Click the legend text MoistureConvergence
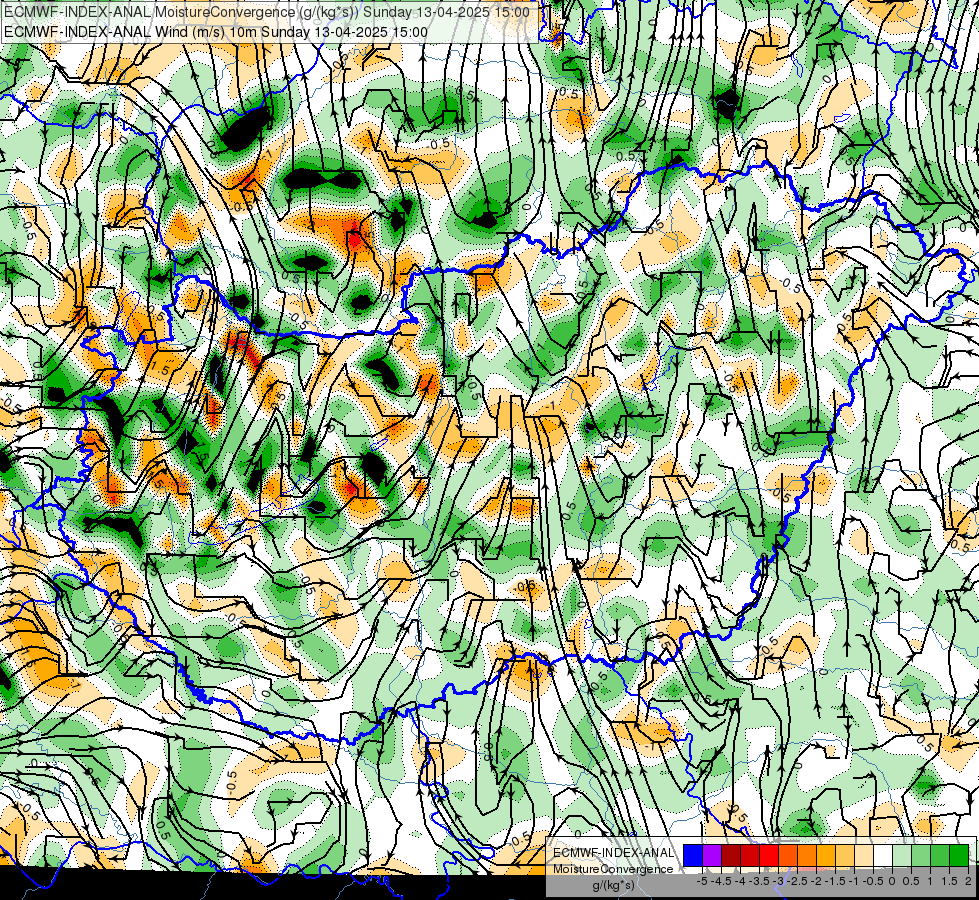 [x=613, y=869]
